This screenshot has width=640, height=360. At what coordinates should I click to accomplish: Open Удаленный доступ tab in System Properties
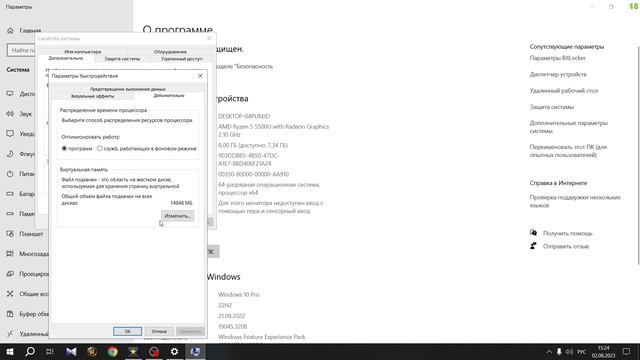[182, 59]
